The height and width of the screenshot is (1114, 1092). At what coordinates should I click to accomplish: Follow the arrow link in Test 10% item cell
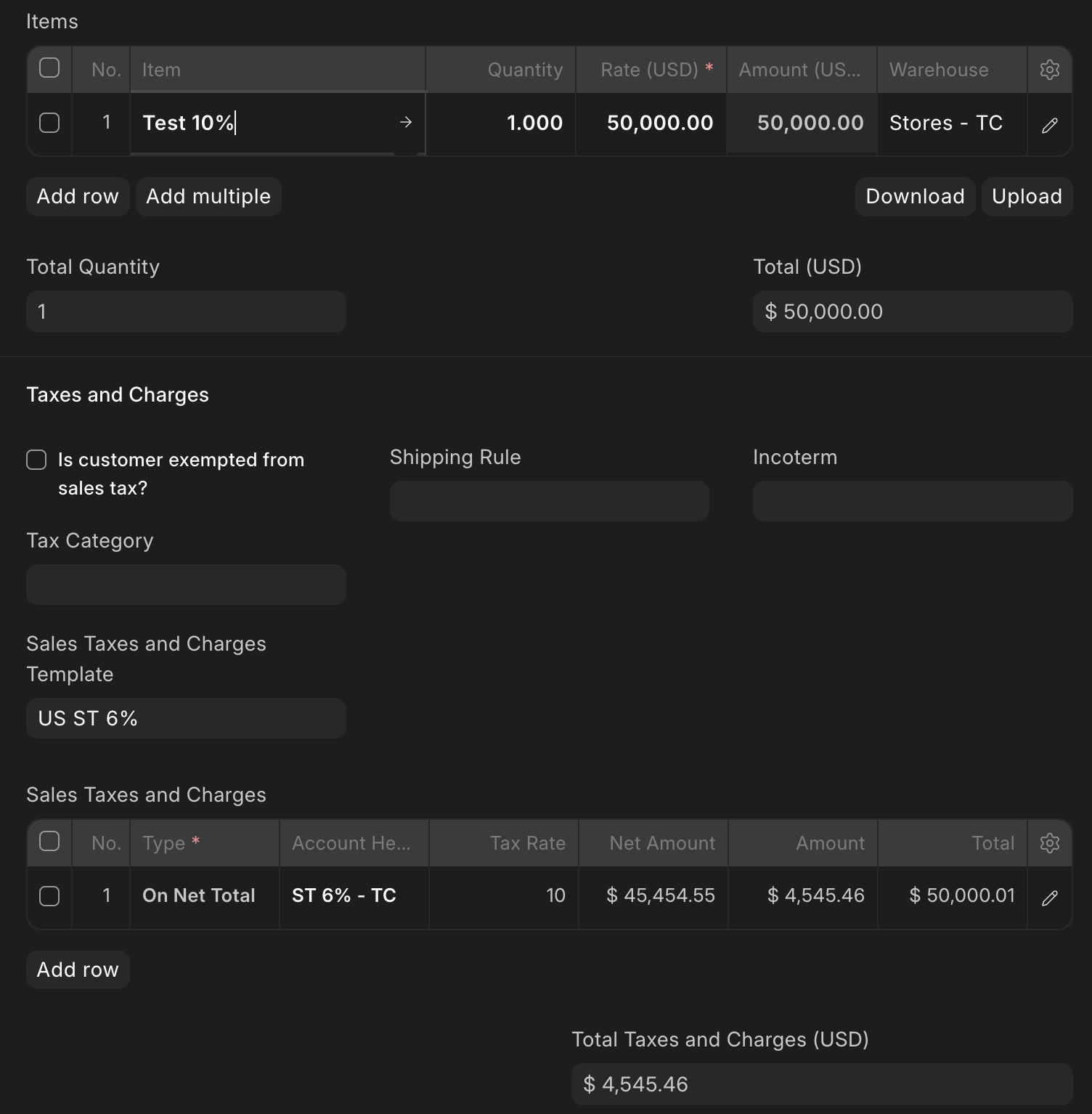coord(406,123)
